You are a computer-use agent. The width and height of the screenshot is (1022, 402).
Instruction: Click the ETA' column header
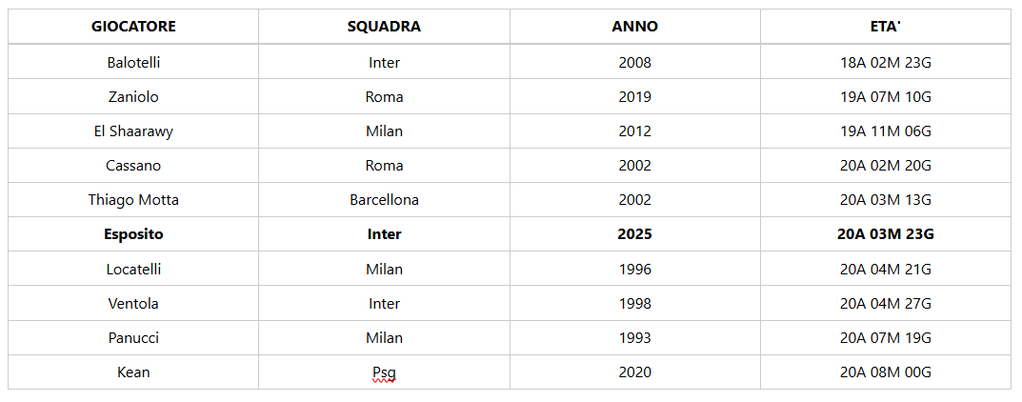click(x=885, y=27)
